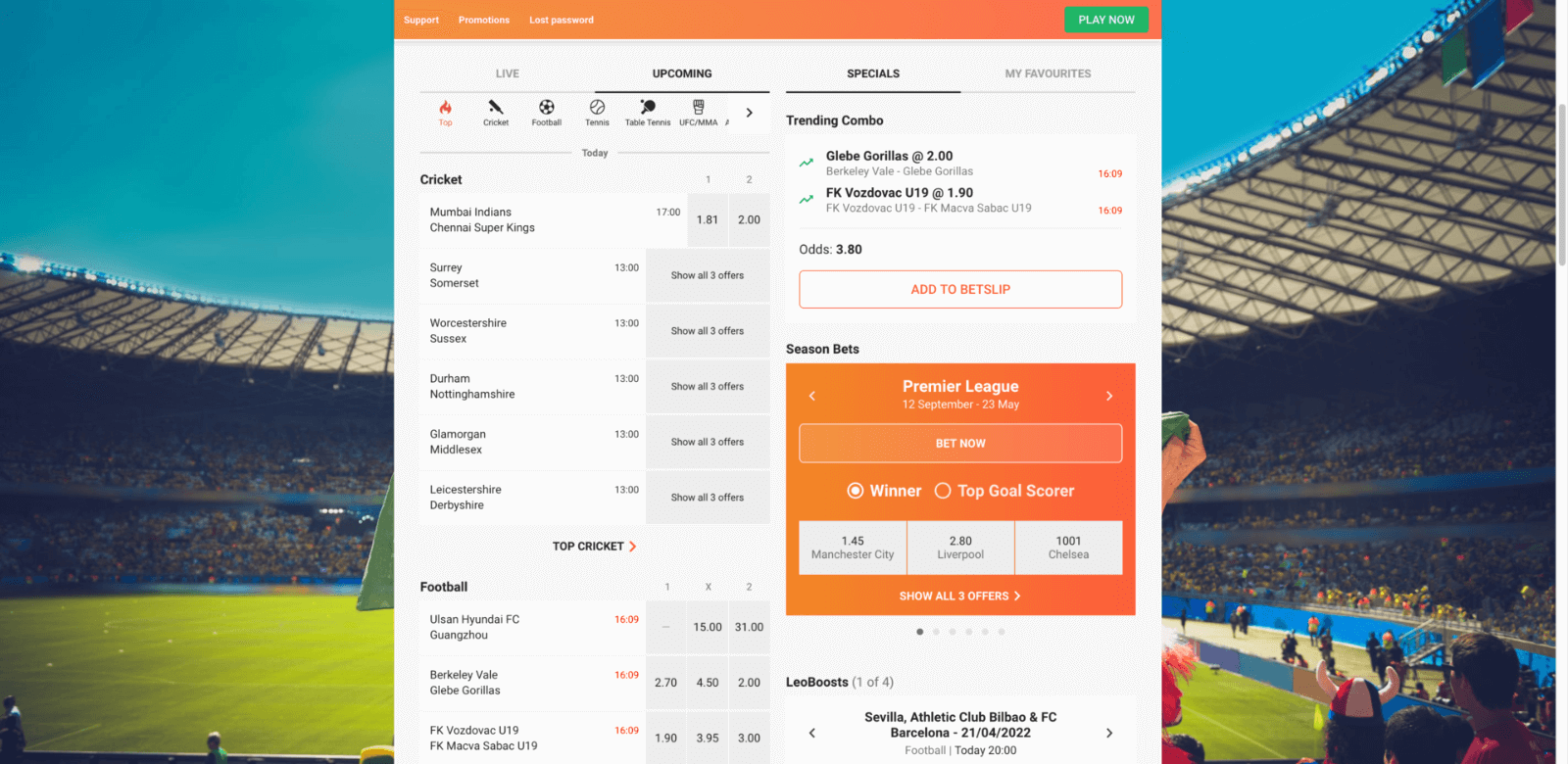The height and width of the screenshot is (764, 1568).
Task: Select the Cricket sport icon
Action: (x=496, y=113)
